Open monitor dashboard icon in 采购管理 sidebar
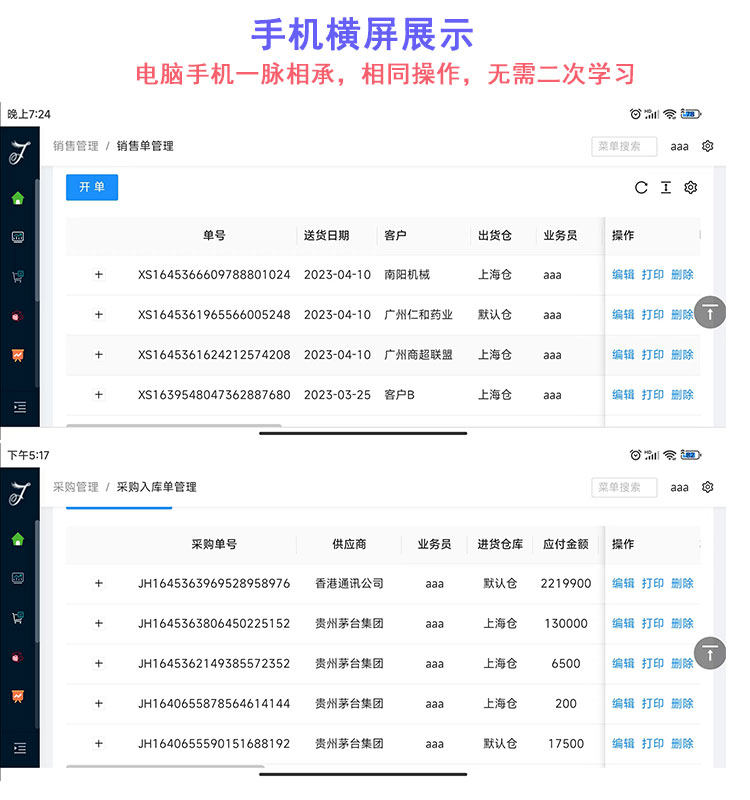This screenshot has width=750, height=800. (18, 578)
